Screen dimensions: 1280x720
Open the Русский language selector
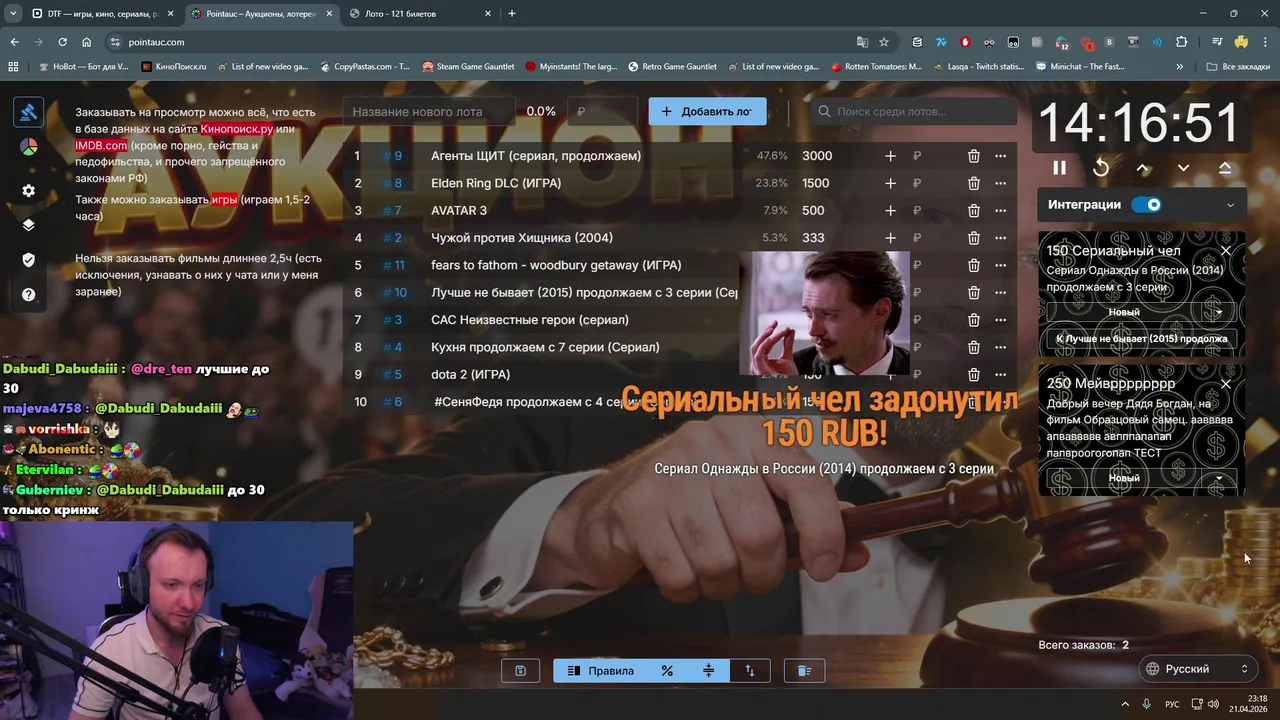pyautogui.click(x=1197, y=669)
